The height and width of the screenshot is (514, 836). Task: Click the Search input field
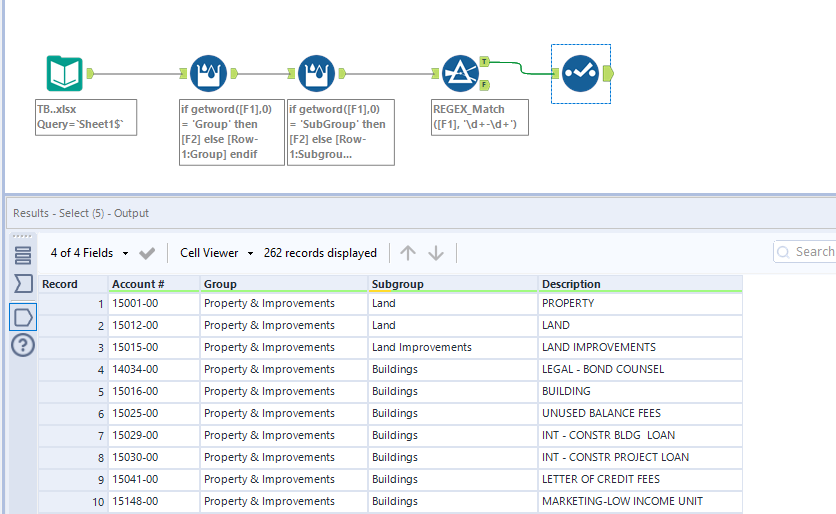pyautogui.click(x=812, y=252)
